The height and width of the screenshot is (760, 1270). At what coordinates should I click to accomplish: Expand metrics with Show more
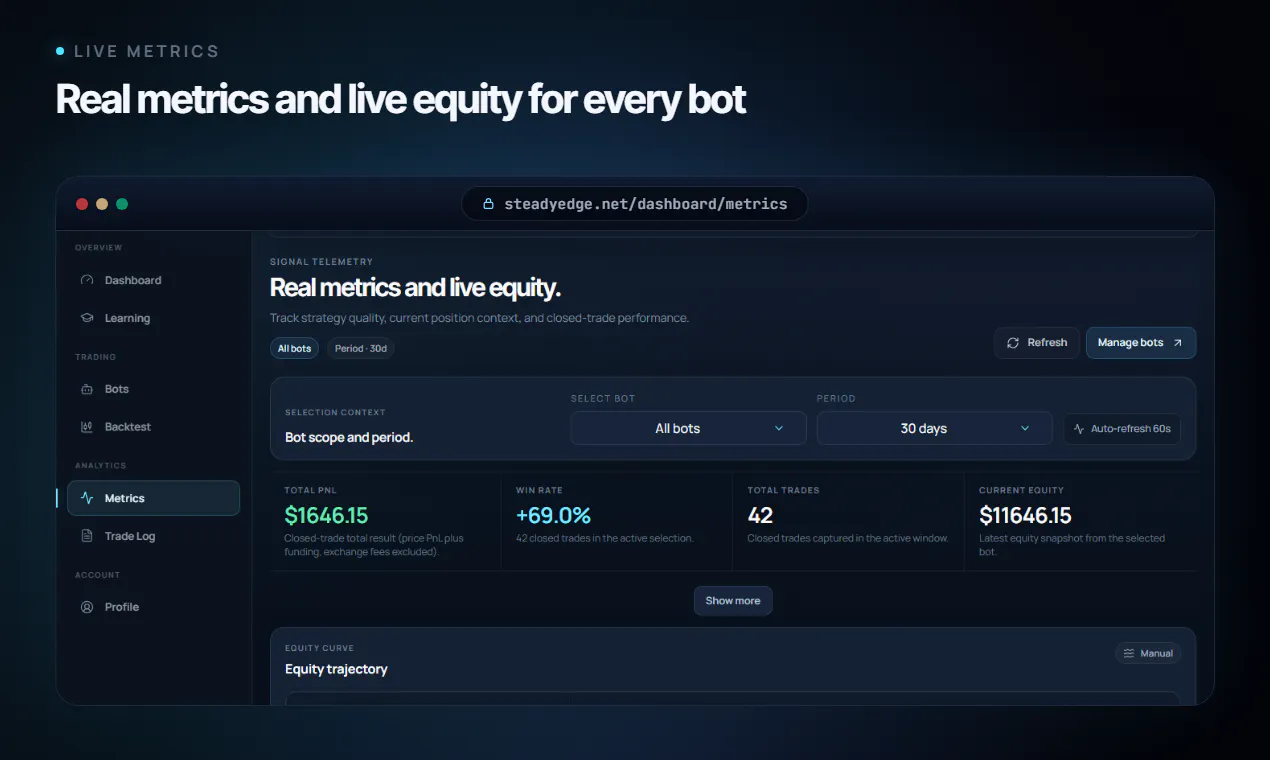[x=733, y=601]
